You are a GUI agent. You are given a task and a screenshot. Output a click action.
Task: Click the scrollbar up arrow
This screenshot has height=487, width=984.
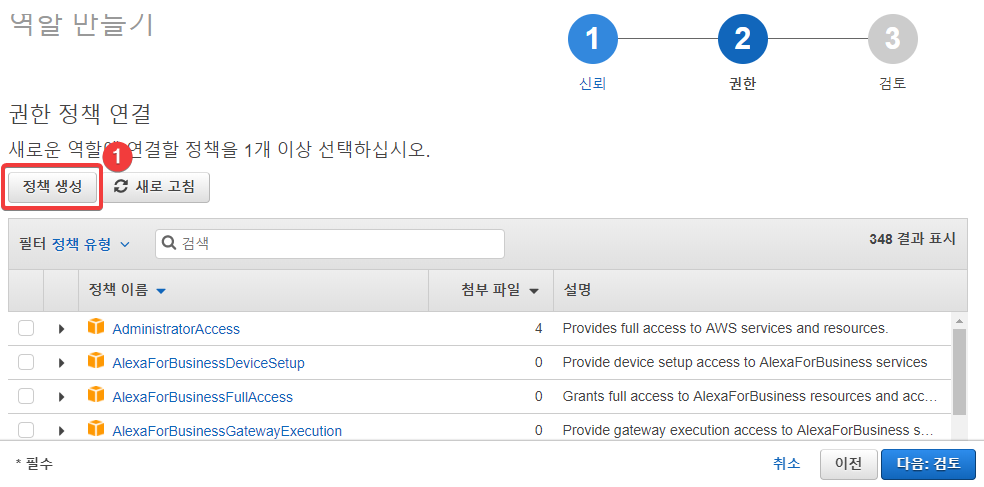[x=959, y=321]
